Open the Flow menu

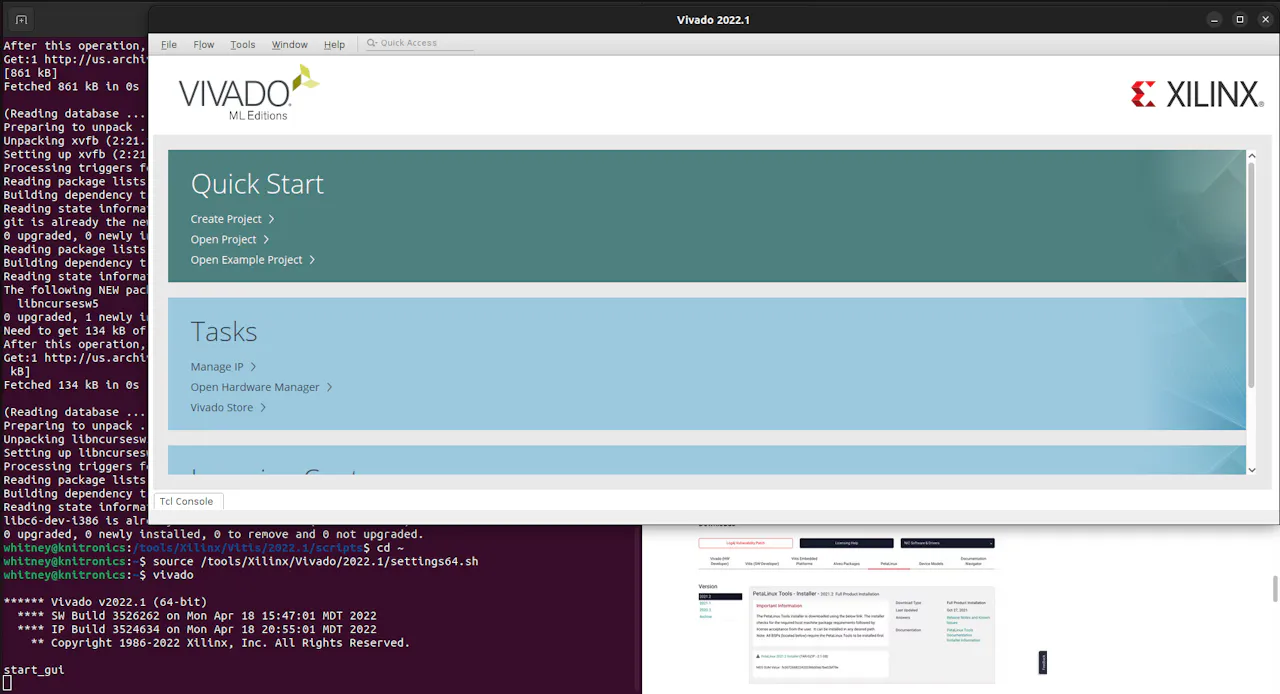pyautogui.click(x=204, y=44)
